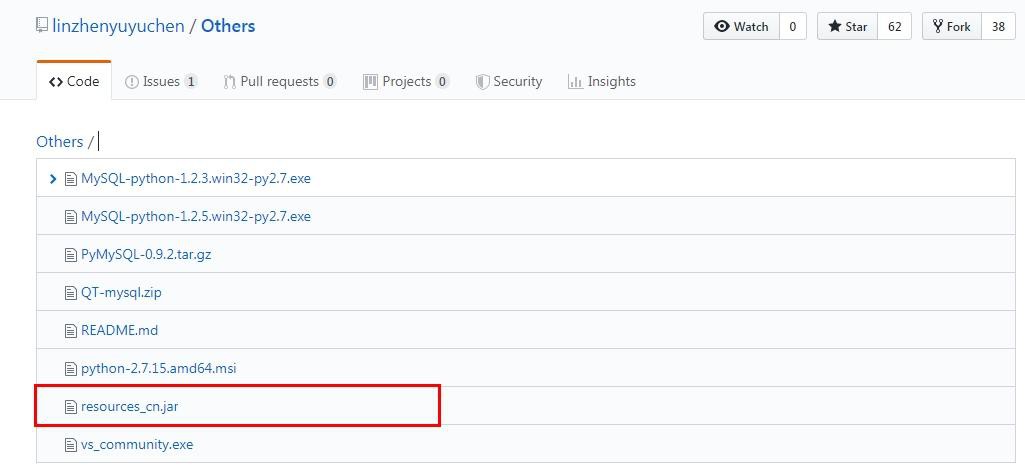Click file icon beside MySQL-python-1.2.3 row

(71, 179)
